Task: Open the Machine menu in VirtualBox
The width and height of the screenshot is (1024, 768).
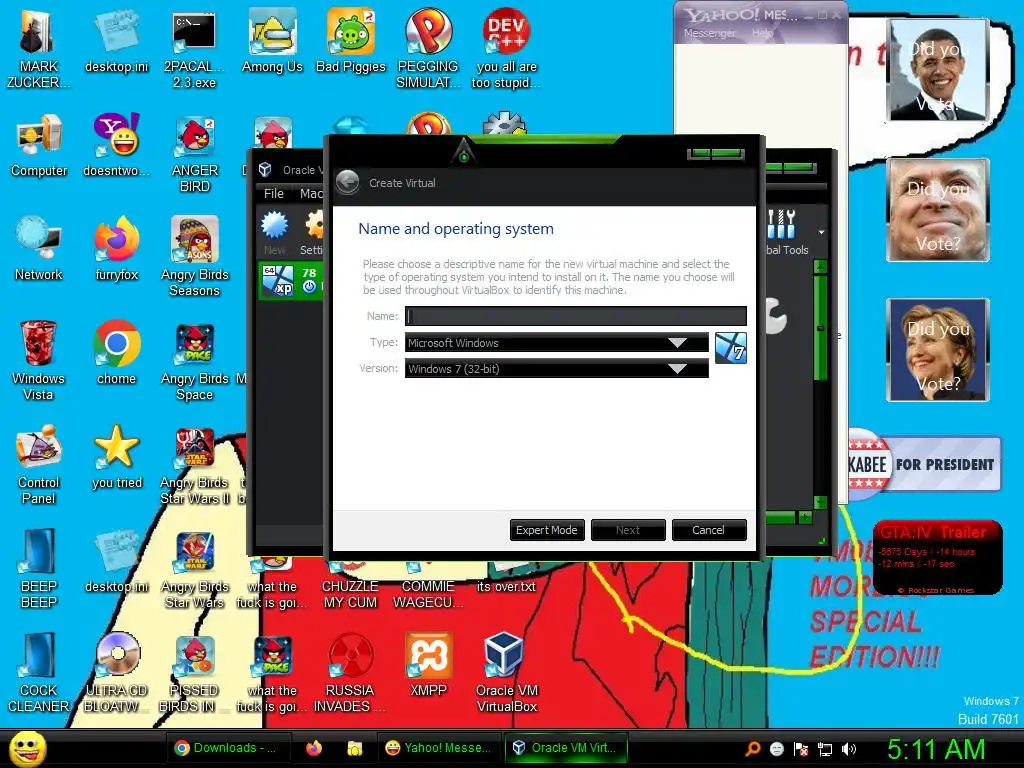Action: (311, 193)
